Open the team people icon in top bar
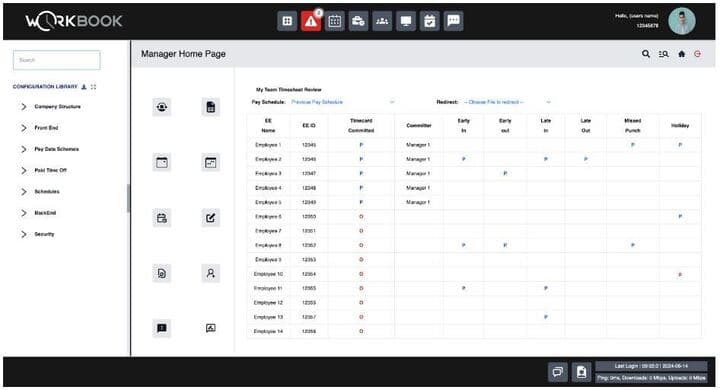This screenshot has width=720, height=390. pyautogui.click(x=382, y=21)
